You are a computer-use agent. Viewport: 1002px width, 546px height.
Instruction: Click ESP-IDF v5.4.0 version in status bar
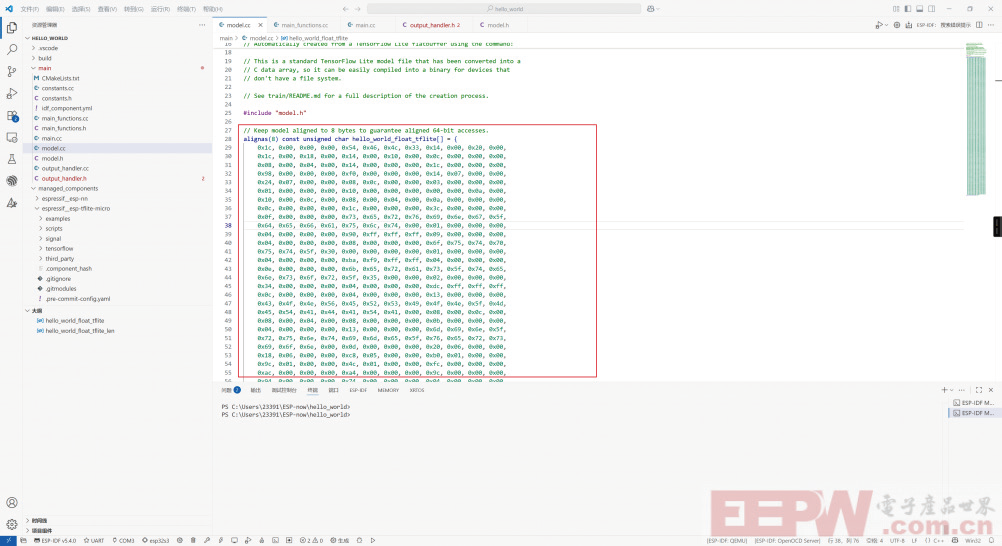tap(54, 540)
